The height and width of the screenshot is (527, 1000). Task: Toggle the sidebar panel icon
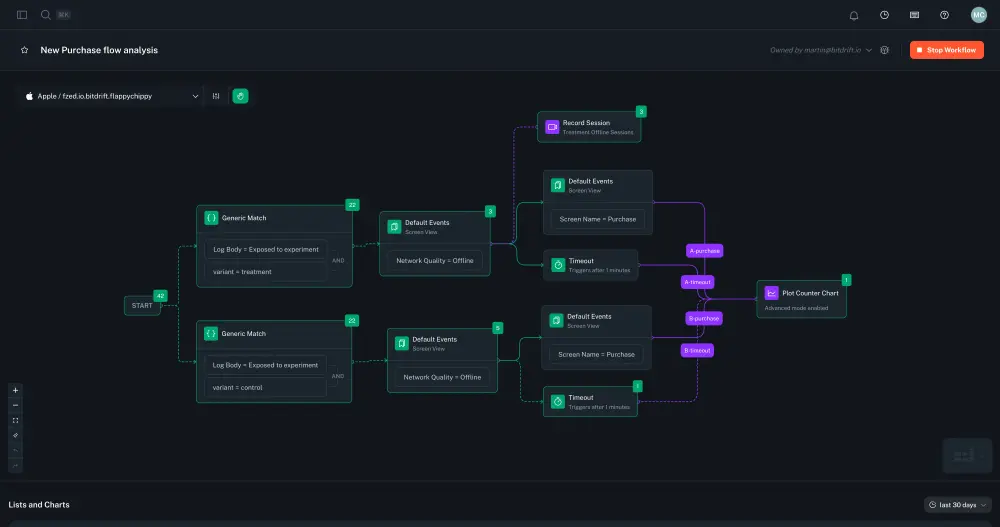click(22, 15)
